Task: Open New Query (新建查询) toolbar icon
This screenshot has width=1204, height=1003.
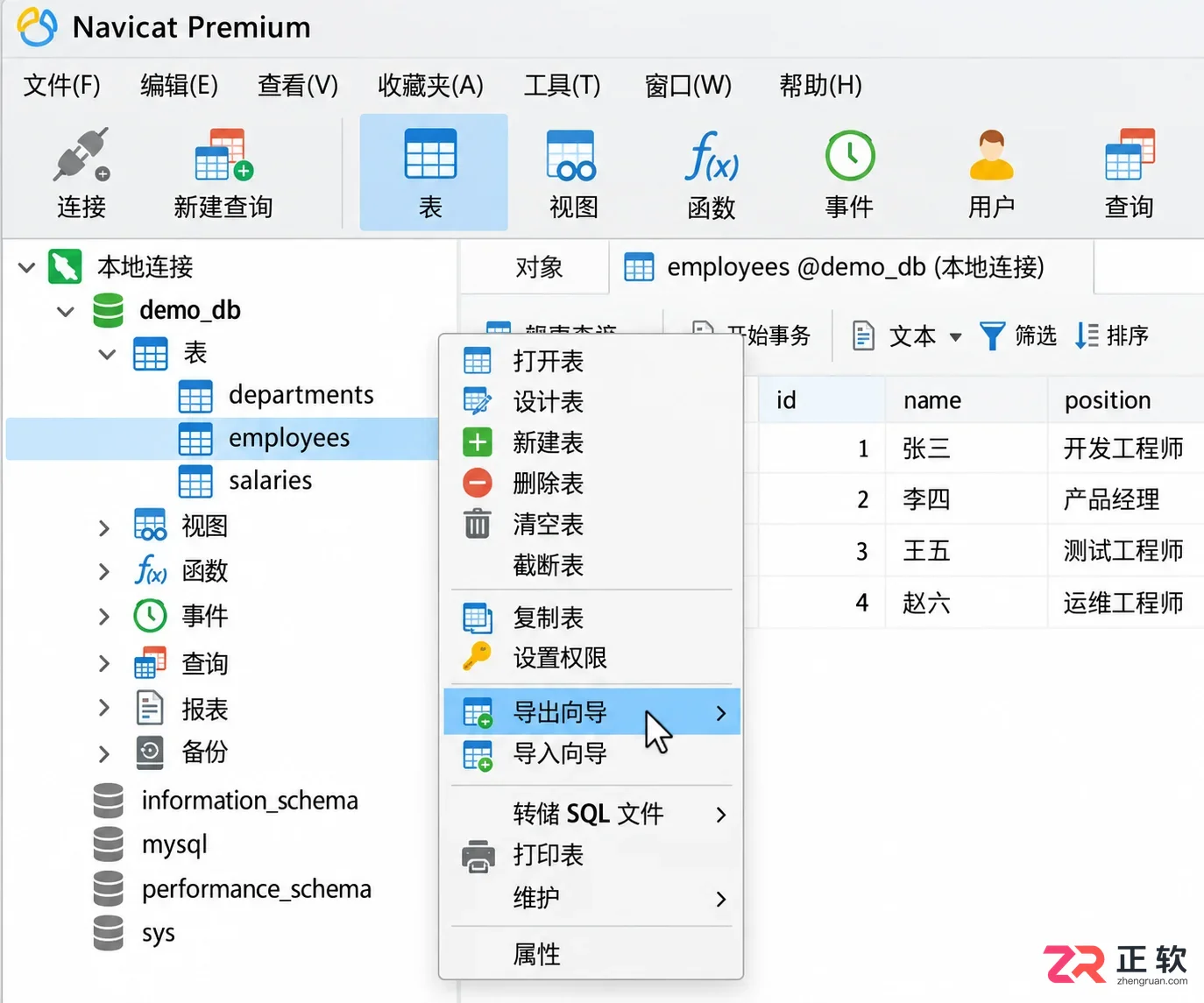Action: pos(223,155)
